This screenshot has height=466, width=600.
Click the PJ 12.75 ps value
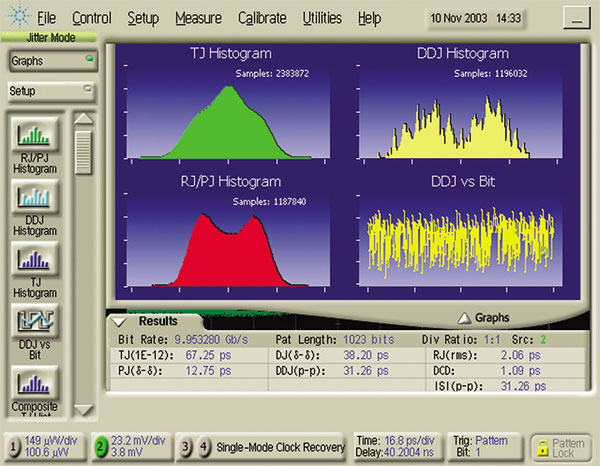click(x=208, y=371)
